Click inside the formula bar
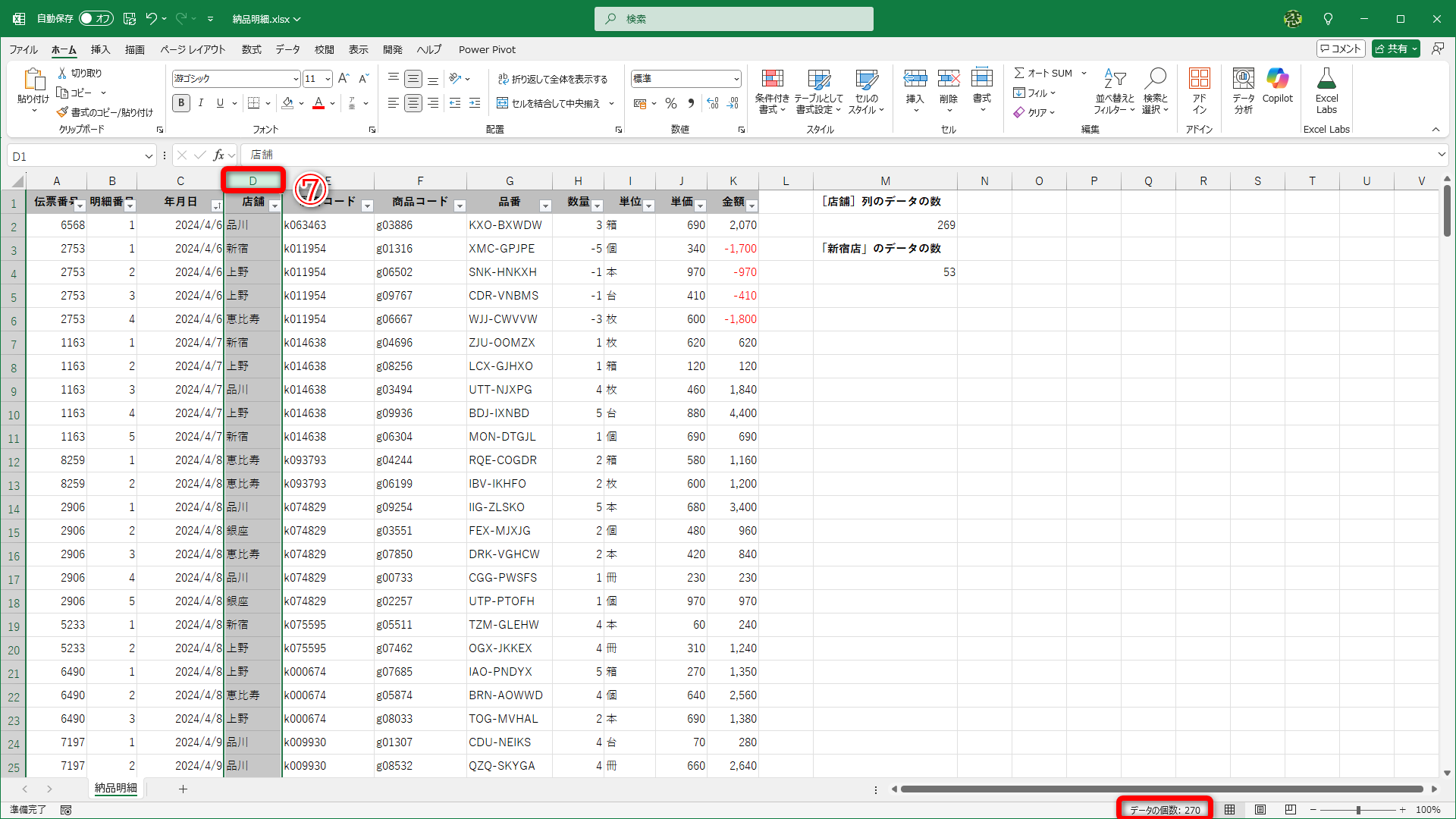 (531, 155)
